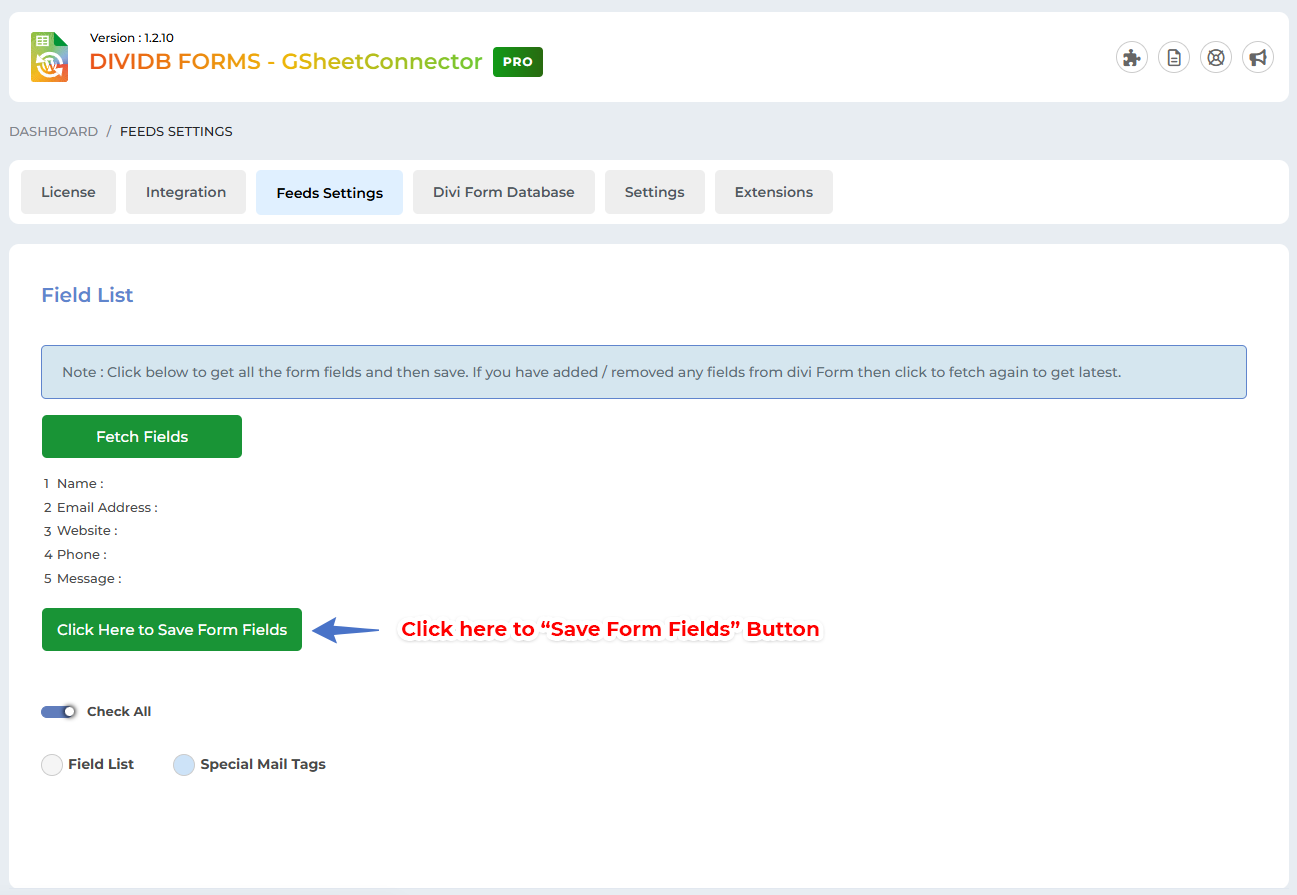Click the Field List section heading
Screen dimensions: 1297x895
[87, 295]
